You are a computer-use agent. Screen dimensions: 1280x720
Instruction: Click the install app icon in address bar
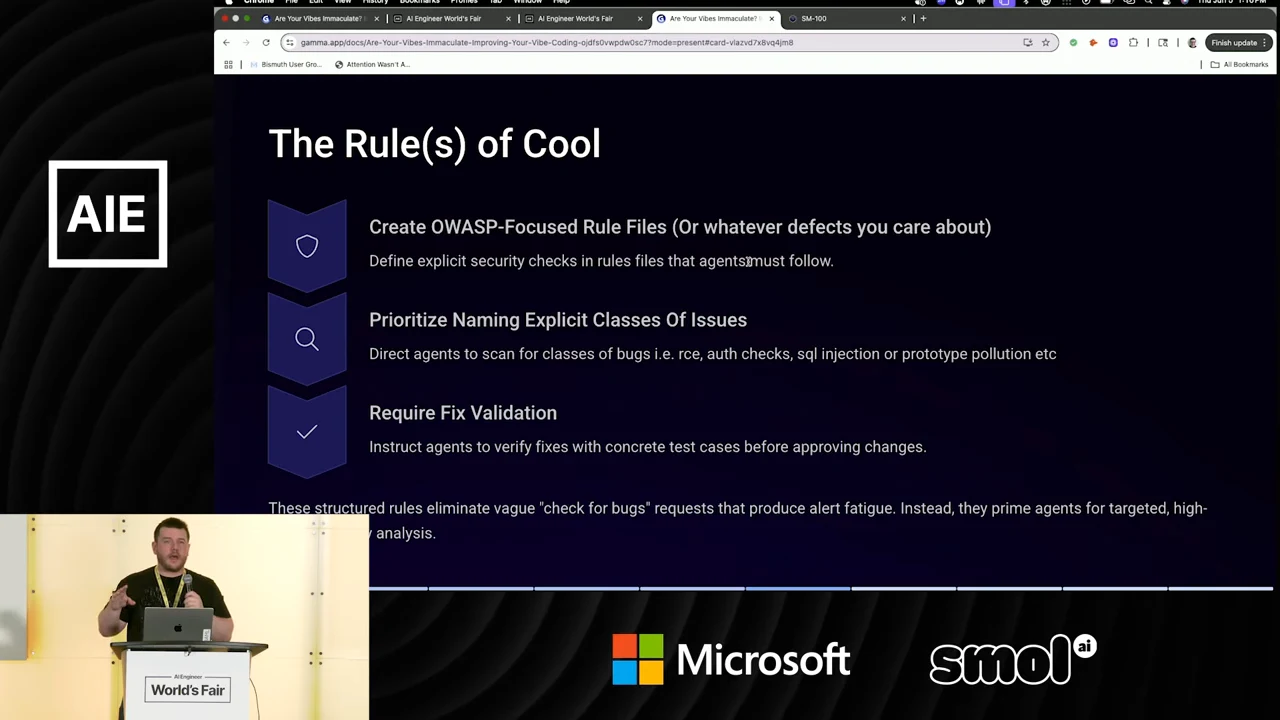pyautogui.click(x=1027, y=42)
